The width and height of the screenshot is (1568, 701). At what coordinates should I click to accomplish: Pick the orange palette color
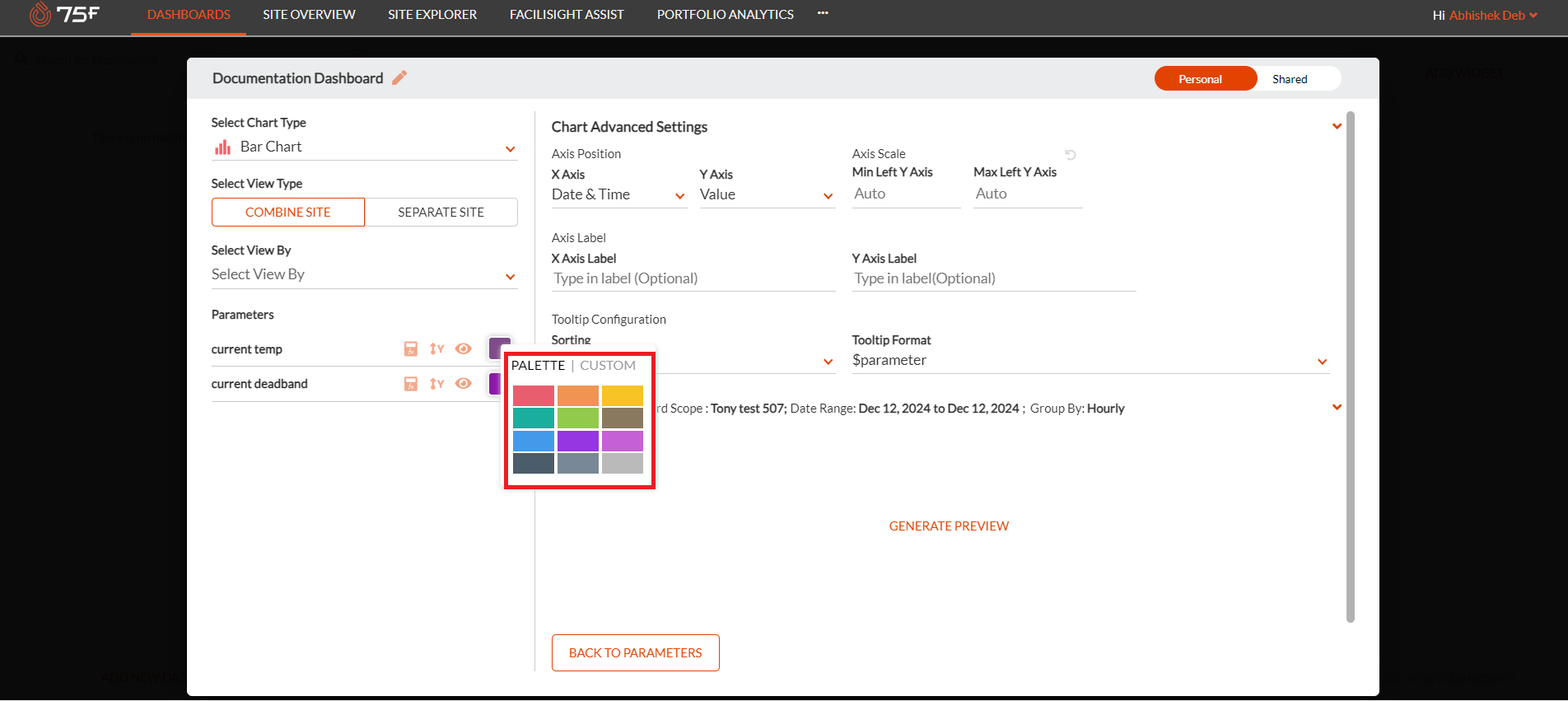click(578, 396)
